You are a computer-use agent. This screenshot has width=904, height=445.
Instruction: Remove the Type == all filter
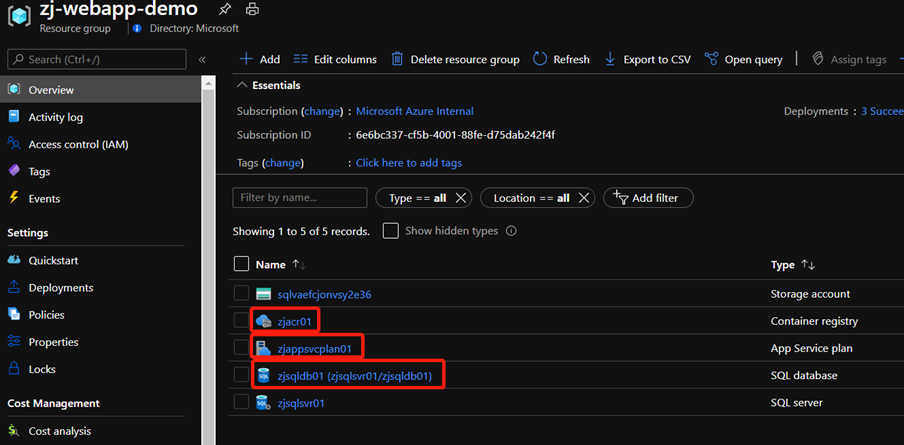(x=460, y=198)
